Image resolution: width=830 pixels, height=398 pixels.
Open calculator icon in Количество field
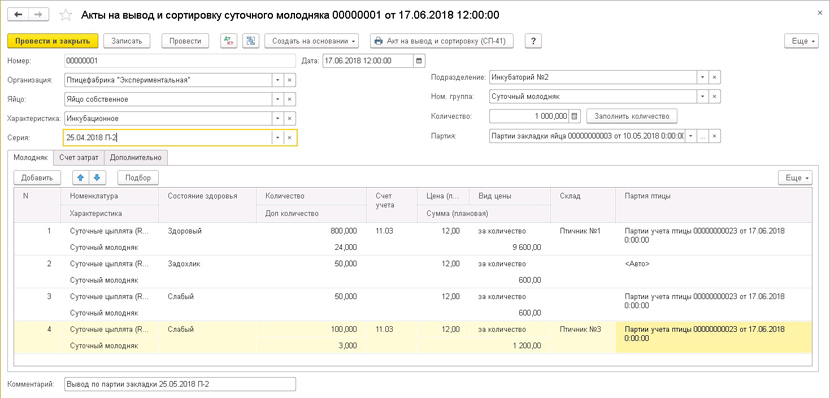tap(575, 116)
